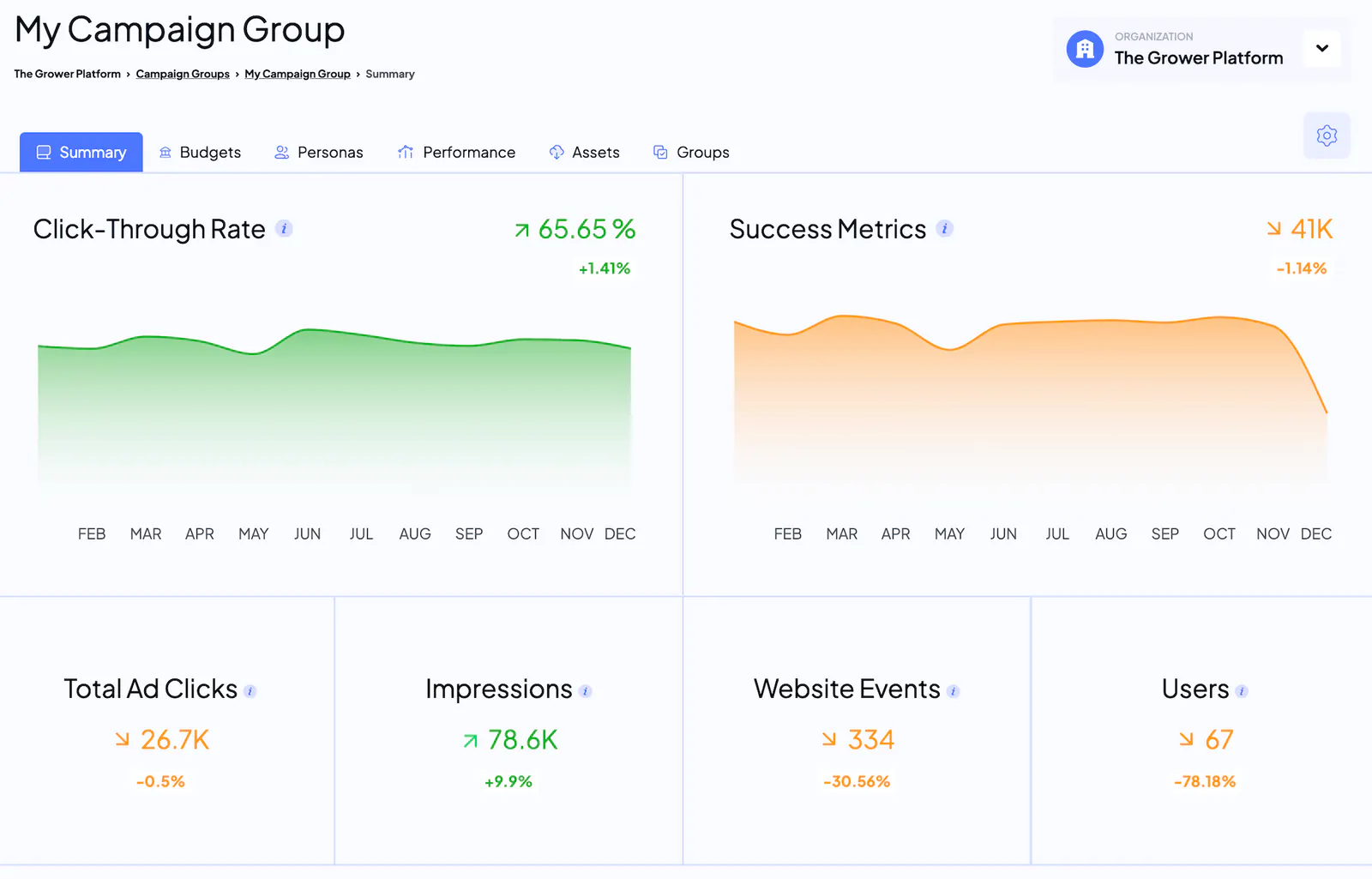
Task: Switch to the Summary tab
Action: click(81, 152)
